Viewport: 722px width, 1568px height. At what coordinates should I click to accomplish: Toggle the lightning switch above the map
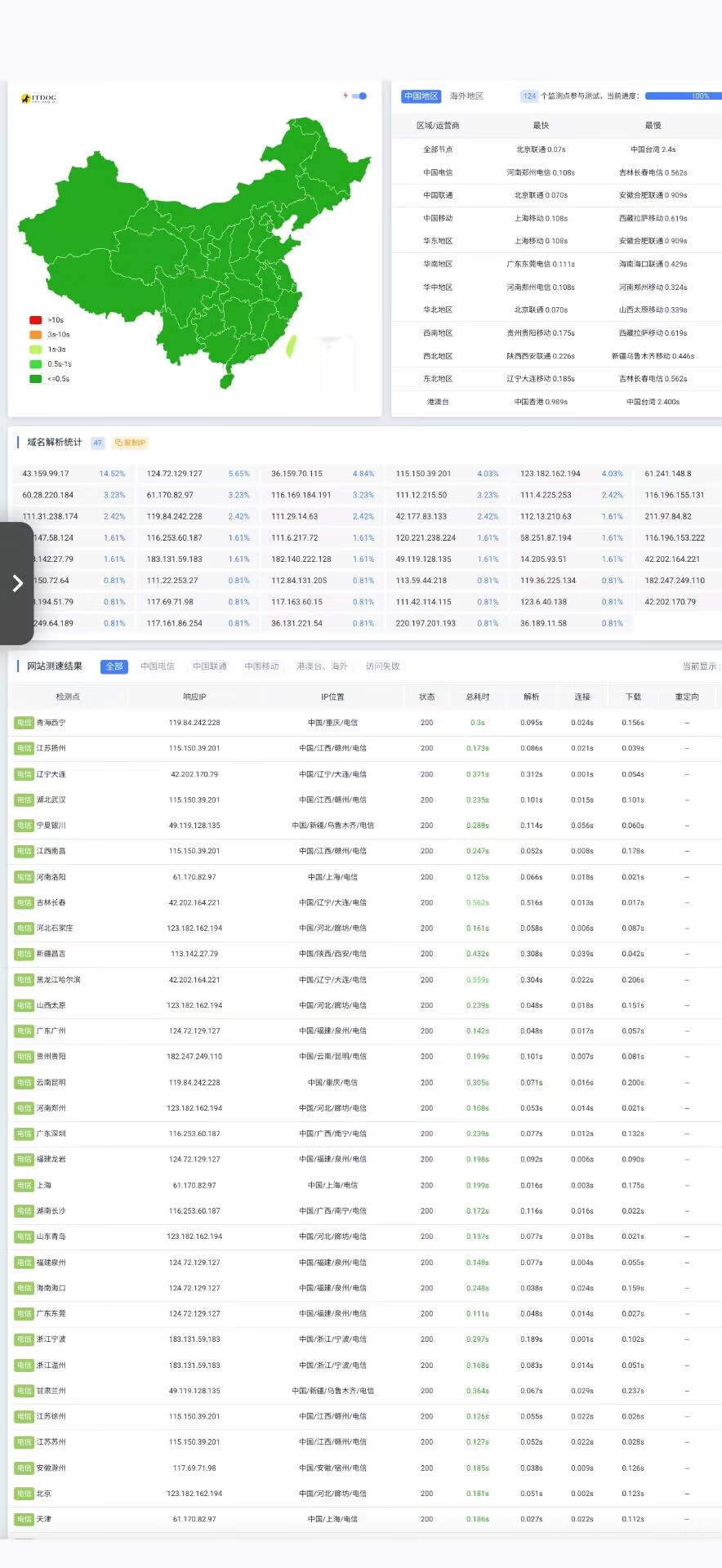pyautogui.click(x=359, y=96)
